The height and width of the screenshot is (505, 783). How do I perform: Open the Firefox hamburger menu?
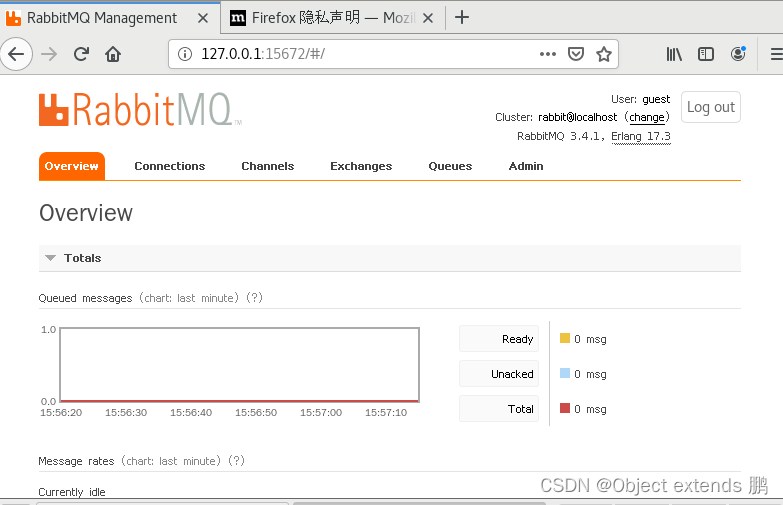tap(777, 54)
